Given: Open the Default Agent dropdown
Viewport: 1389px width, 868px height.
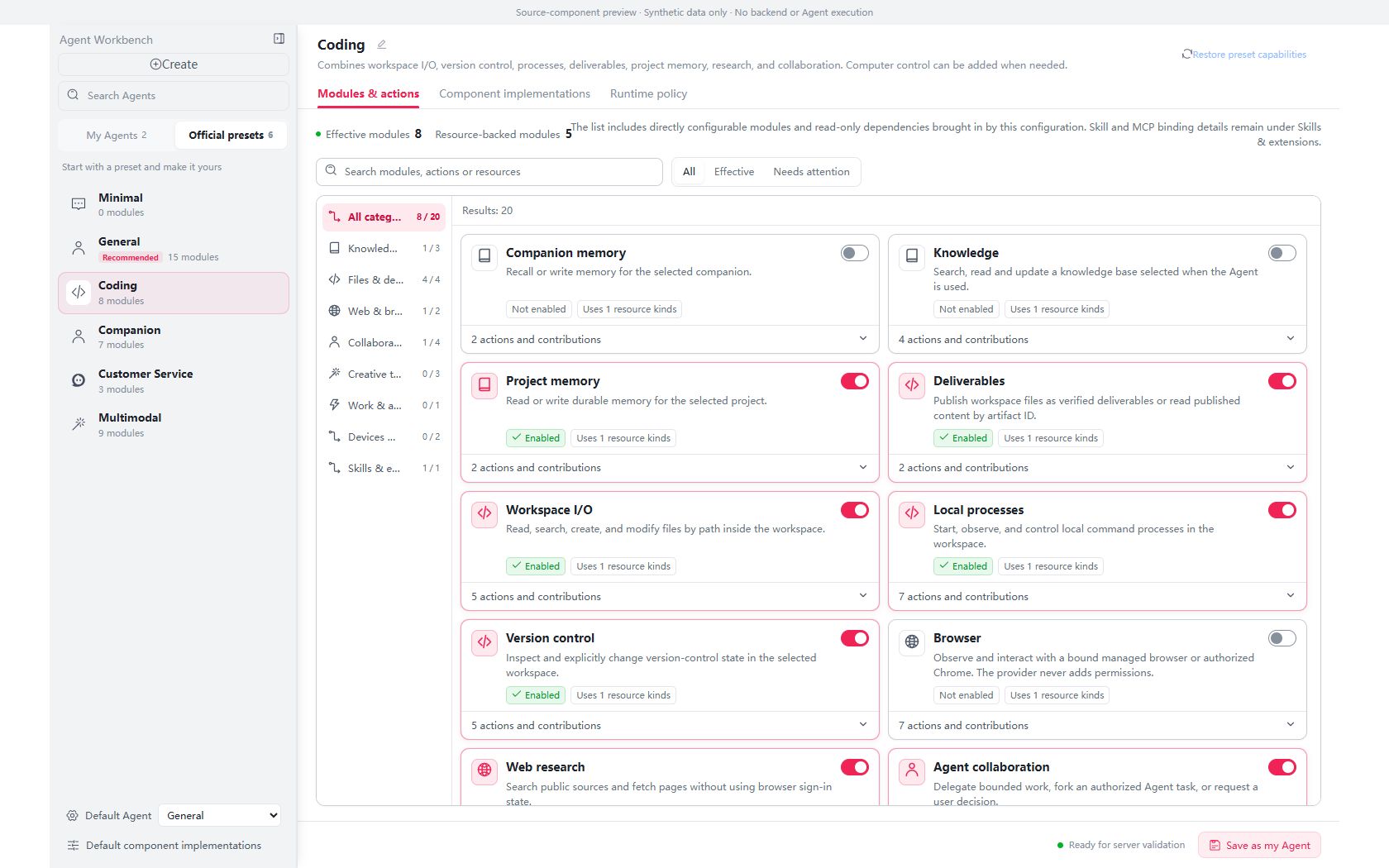Looking at the screenshot, I should click(219, 815).
